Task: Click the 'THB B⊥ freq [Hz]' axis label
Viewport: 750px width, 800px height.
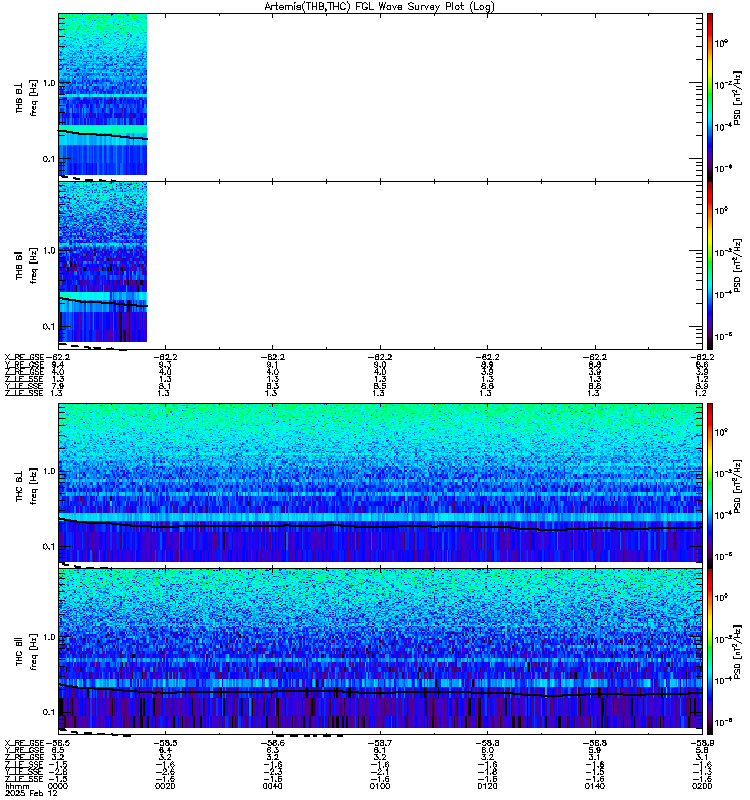Action: pyautogui.click(x=26, y=97)
